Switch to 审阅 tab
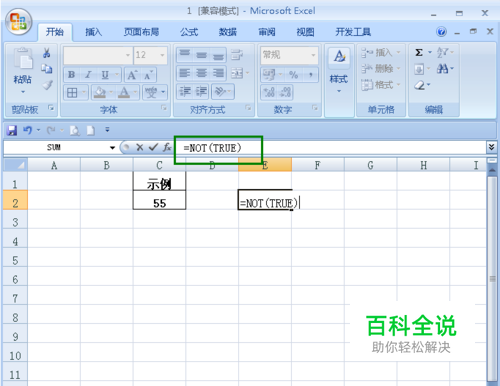 point(267,32)
